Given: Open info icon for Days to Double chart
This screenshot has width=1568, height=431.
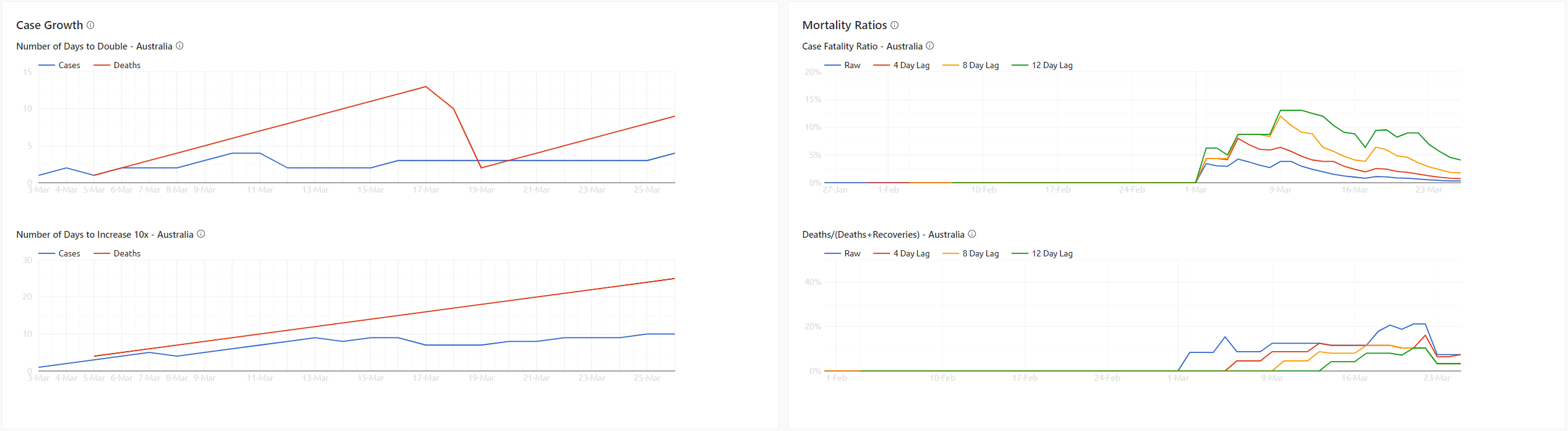Looking at the screenshot, I should click(180, 46).
